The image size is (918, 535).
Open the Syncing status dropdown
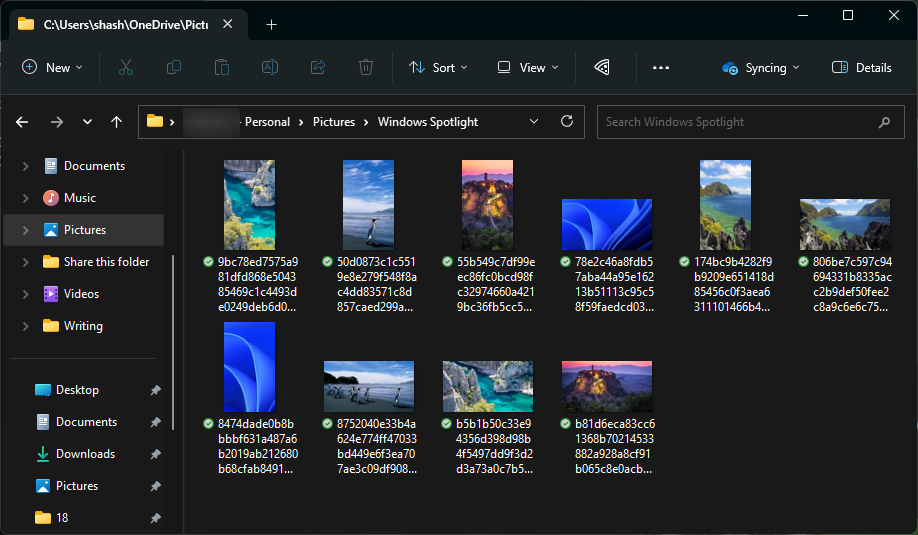761,68
